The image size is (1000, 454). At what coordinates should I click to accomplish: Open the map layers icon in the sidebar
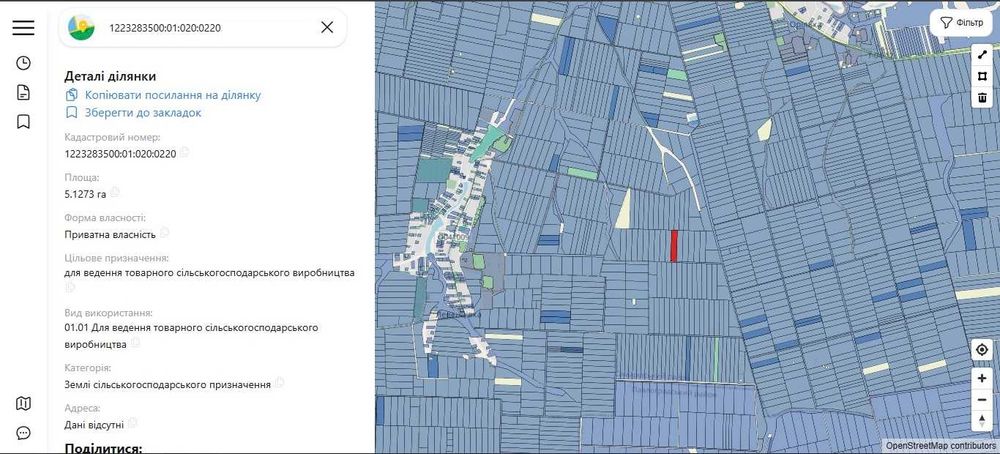[x=23, y=403]
